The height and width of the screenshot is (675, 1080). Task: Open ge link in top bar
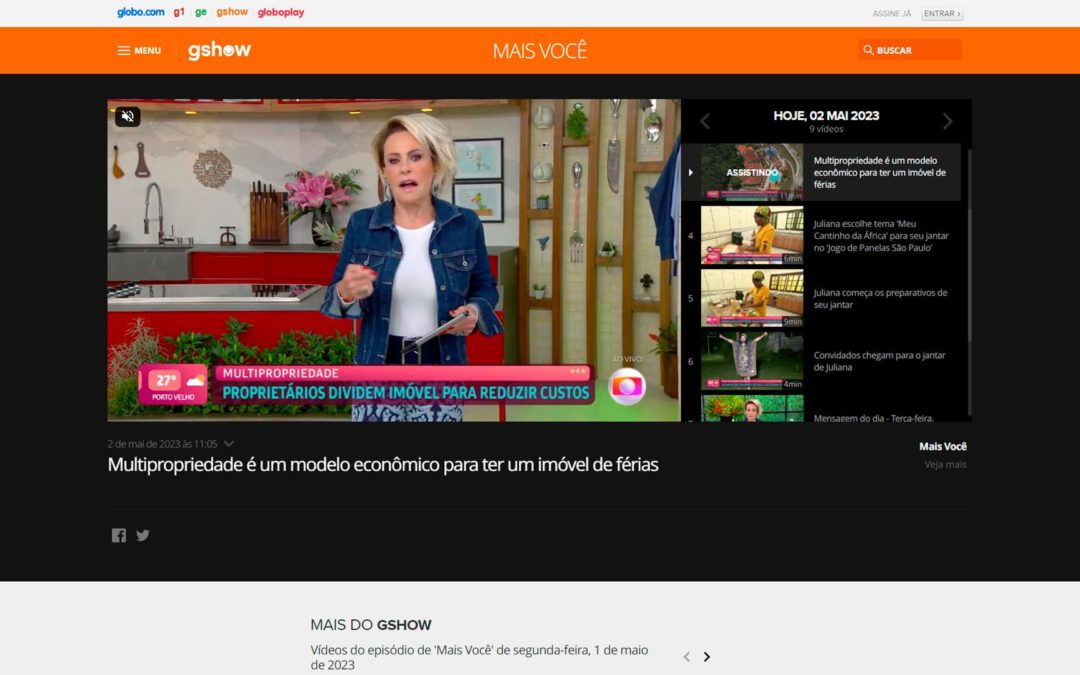200,12
